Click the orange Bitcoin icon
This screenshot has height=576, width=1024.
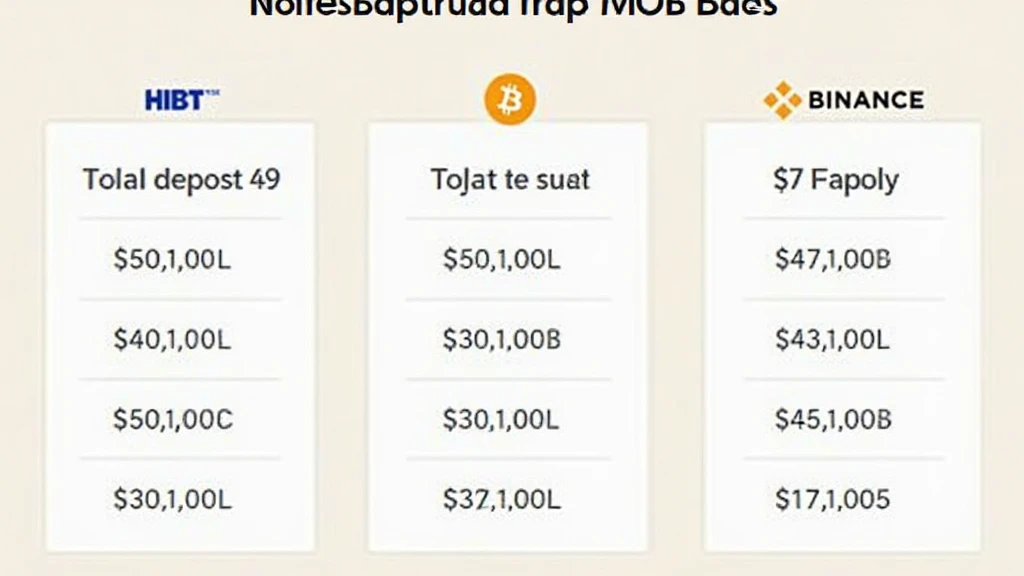click(x=510, y=100)
